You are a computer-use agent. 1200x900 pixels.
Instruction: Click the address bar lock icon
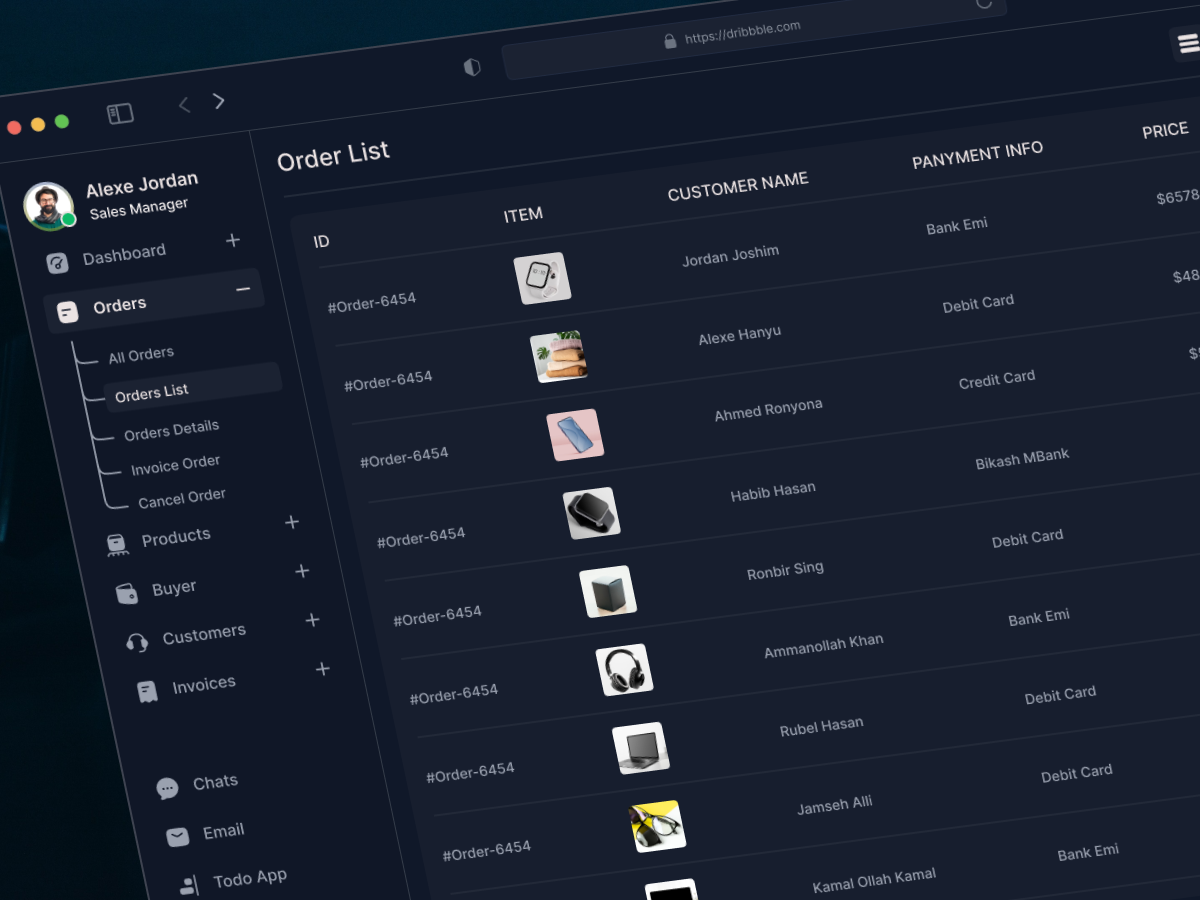pos(670,41)
